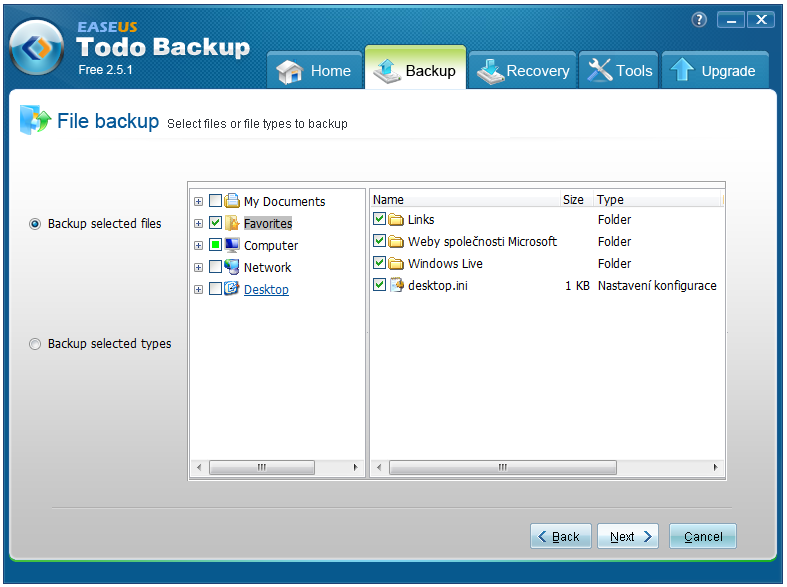Click 'Nastavení konfigurace' type cell
The image size is (787, 587).
[x=657, y=285]
